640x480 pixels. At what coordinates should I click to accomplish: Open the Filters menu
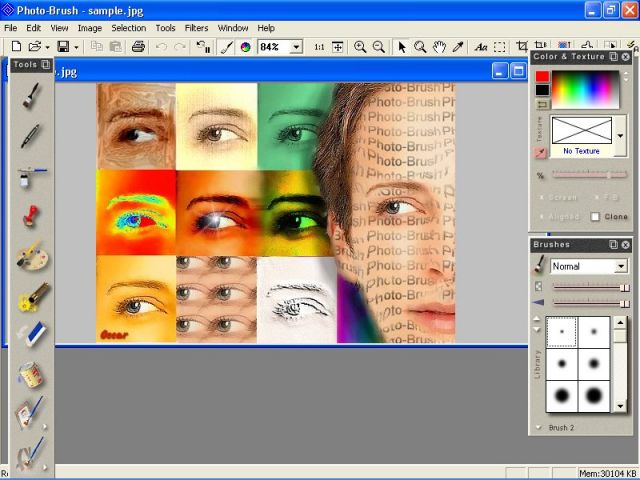pyautogui.click(x=196, y=28)
